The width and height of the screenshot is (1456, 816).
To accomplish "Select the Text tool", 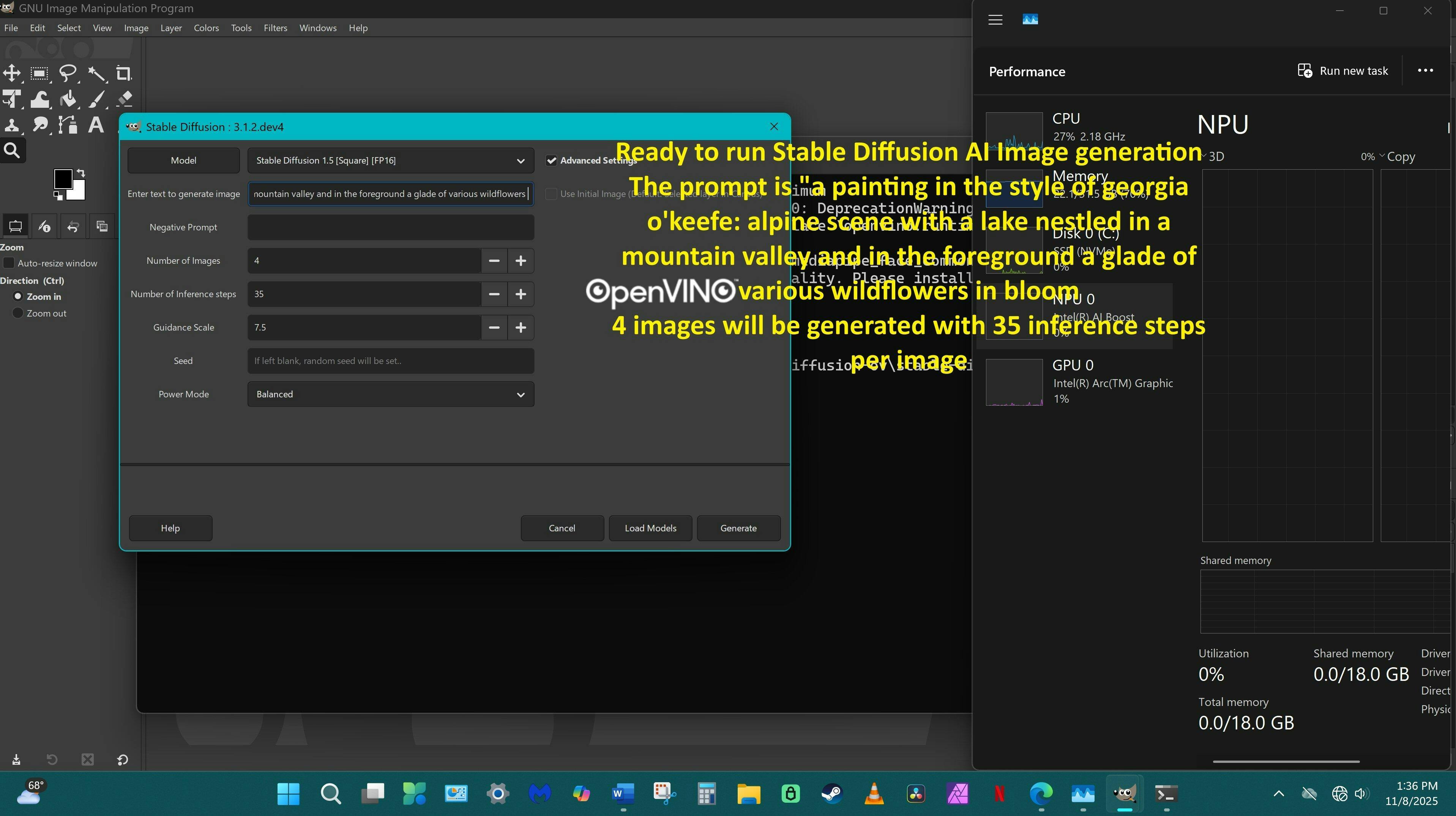I will [96, 125].
